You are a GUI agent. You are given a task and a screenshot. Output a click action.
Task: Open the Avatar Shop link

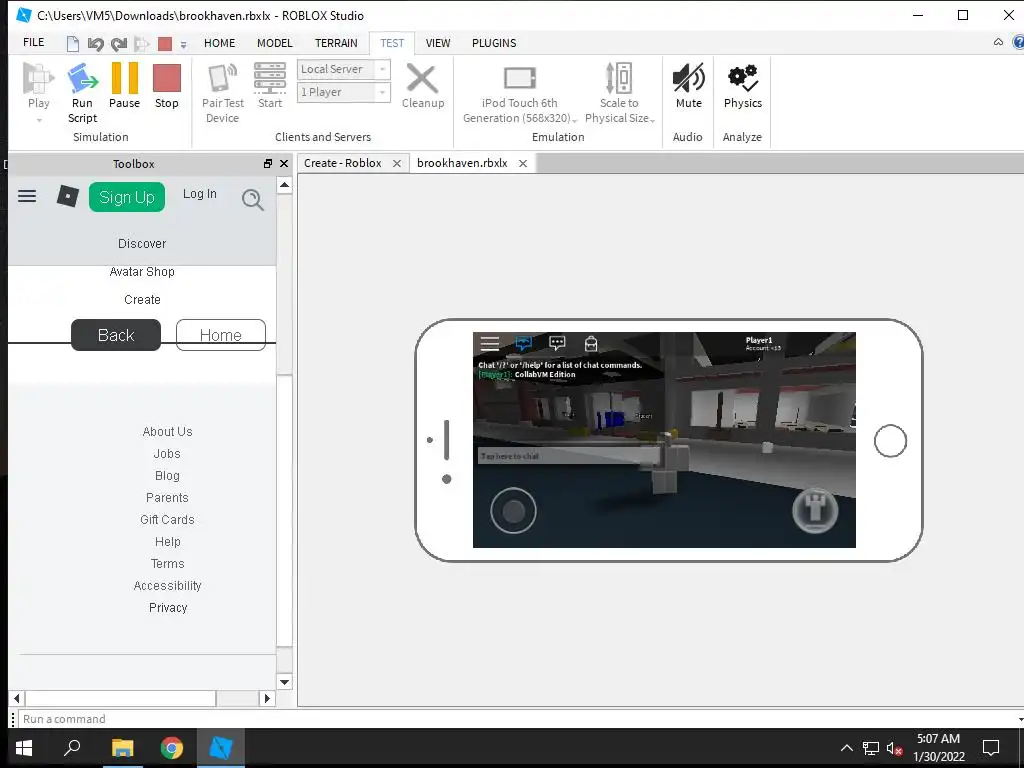[142, 272]
